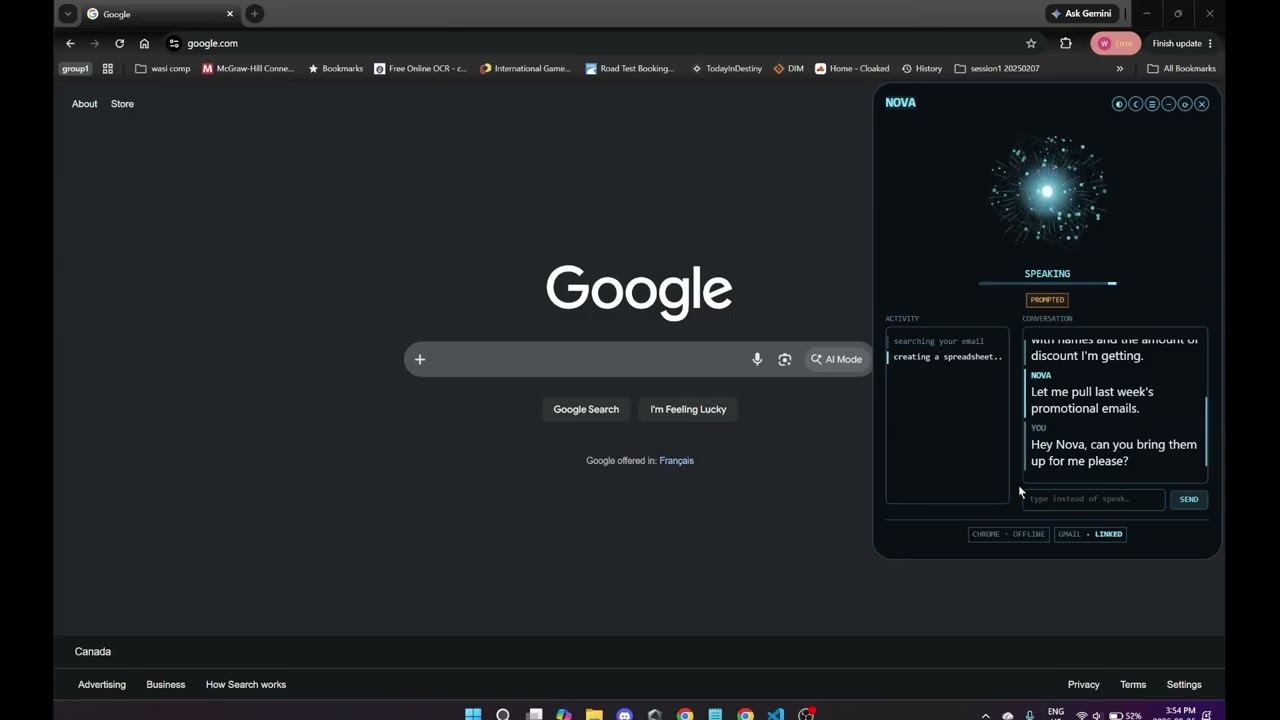Select 'searching your email' activity entry

point(939,341)
